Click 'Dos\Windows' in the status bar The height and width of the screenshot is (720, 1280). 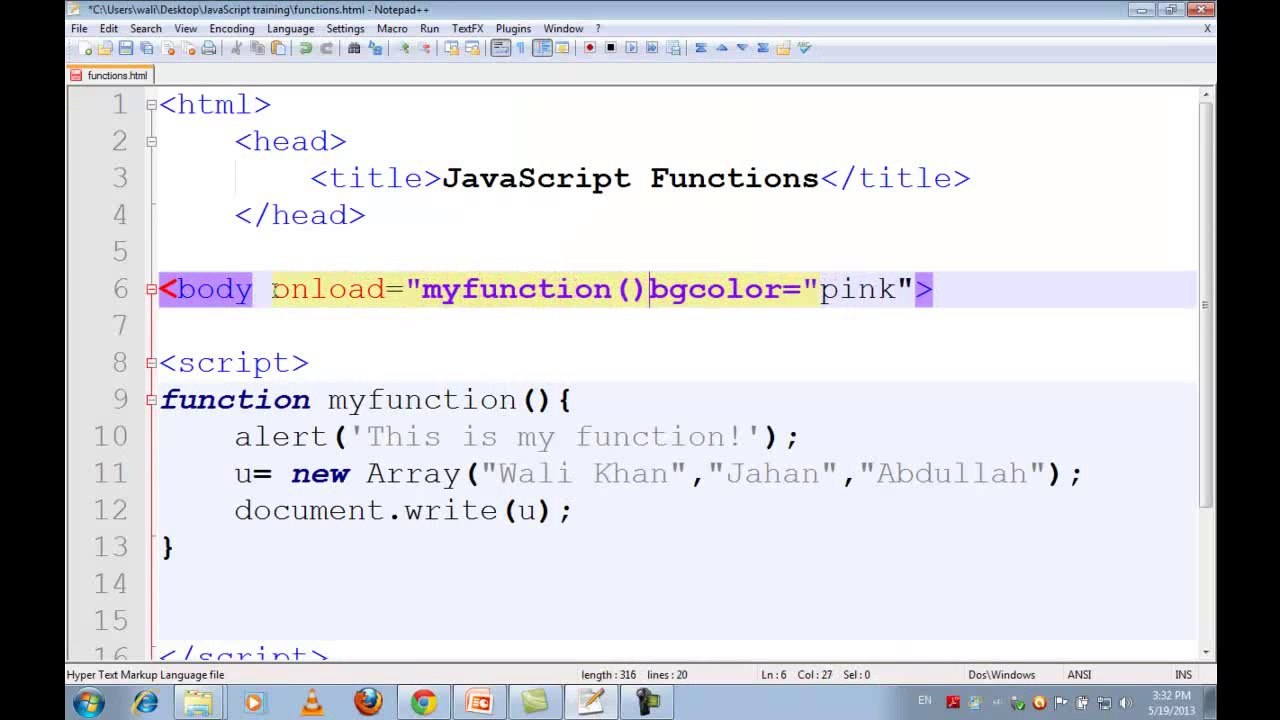(x=1001, y=675)
